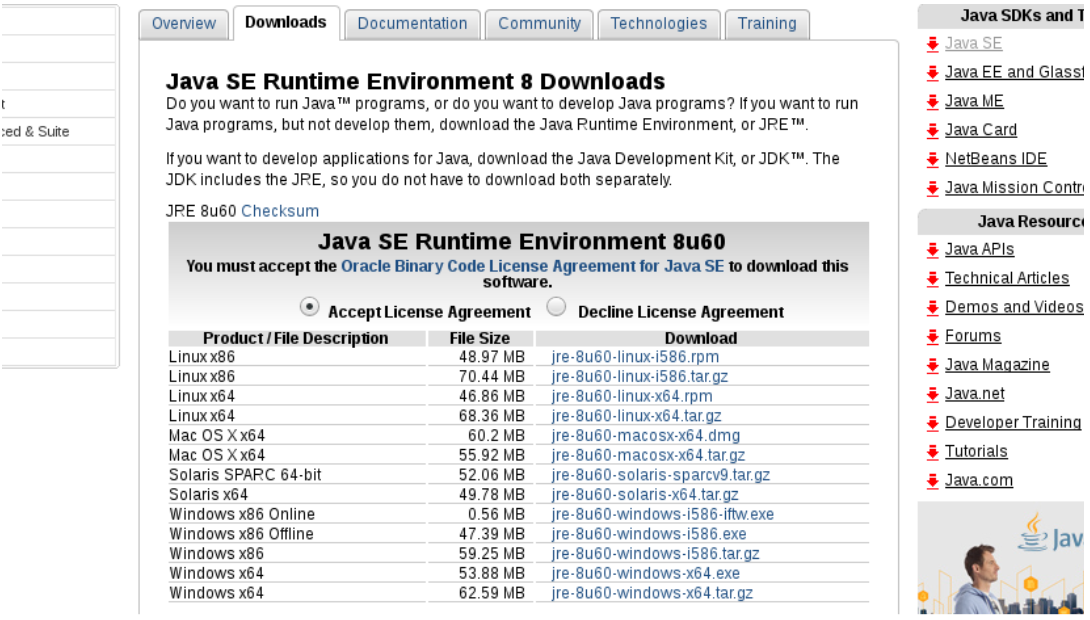1090x620 pixels.
Task: Click red arrow icon beside Technical Articles
Action: [x=932, y=279]
